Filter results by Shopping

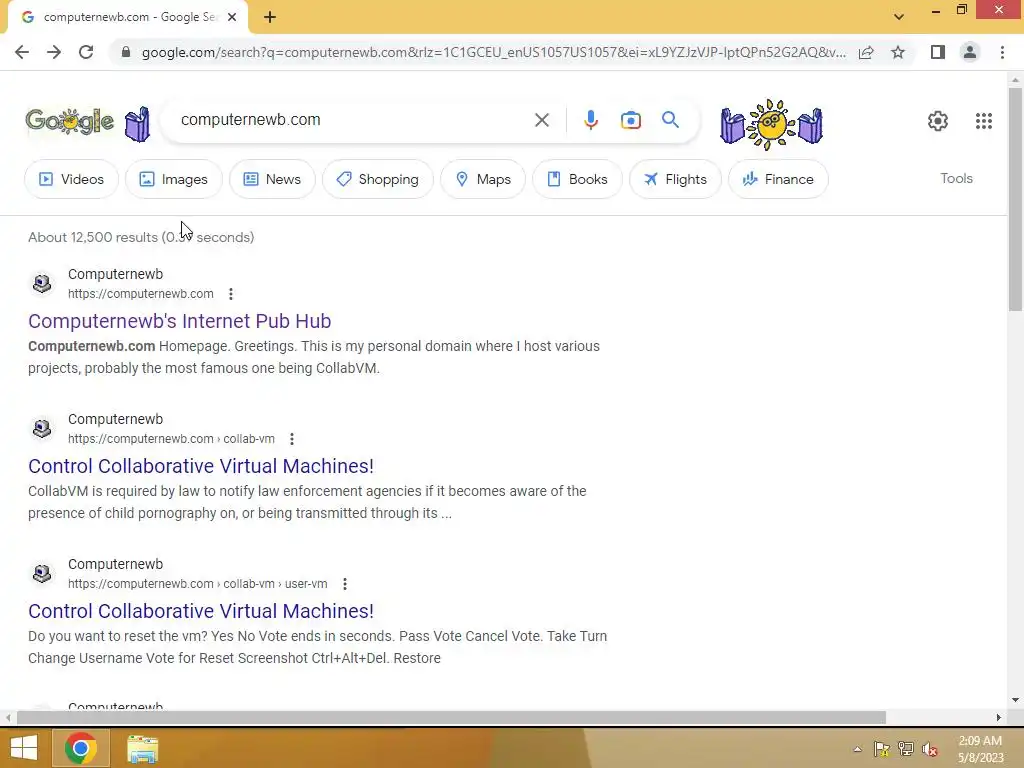377,179
